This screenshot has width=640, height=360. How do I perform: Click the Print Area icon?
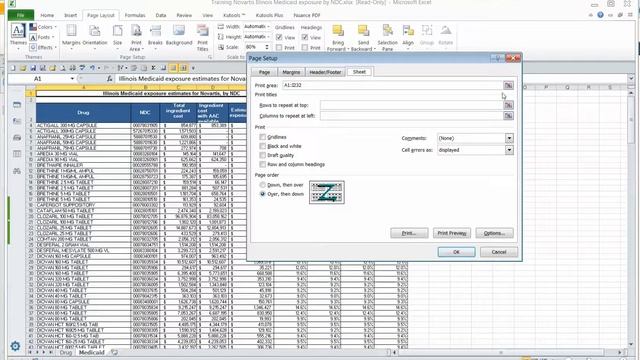[x=136, y=31]
